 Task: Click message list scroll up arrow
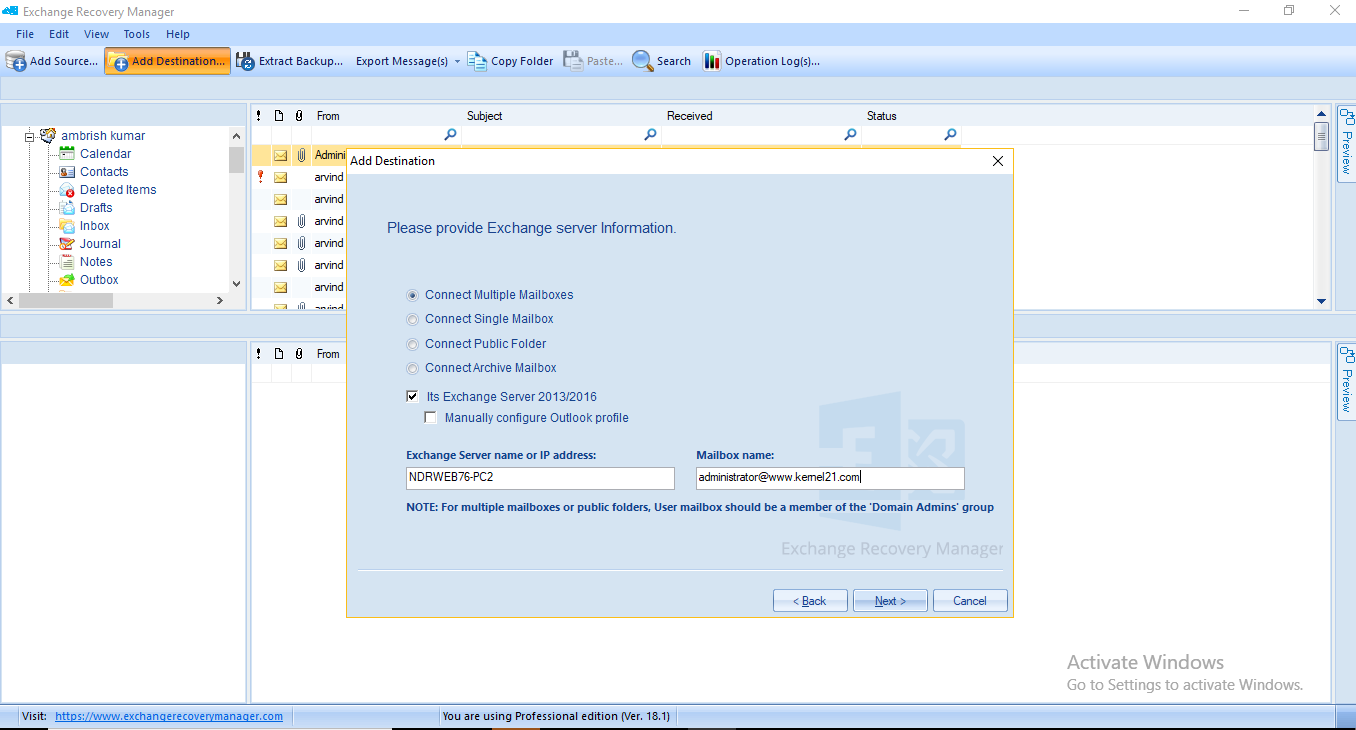point(1321,113)
